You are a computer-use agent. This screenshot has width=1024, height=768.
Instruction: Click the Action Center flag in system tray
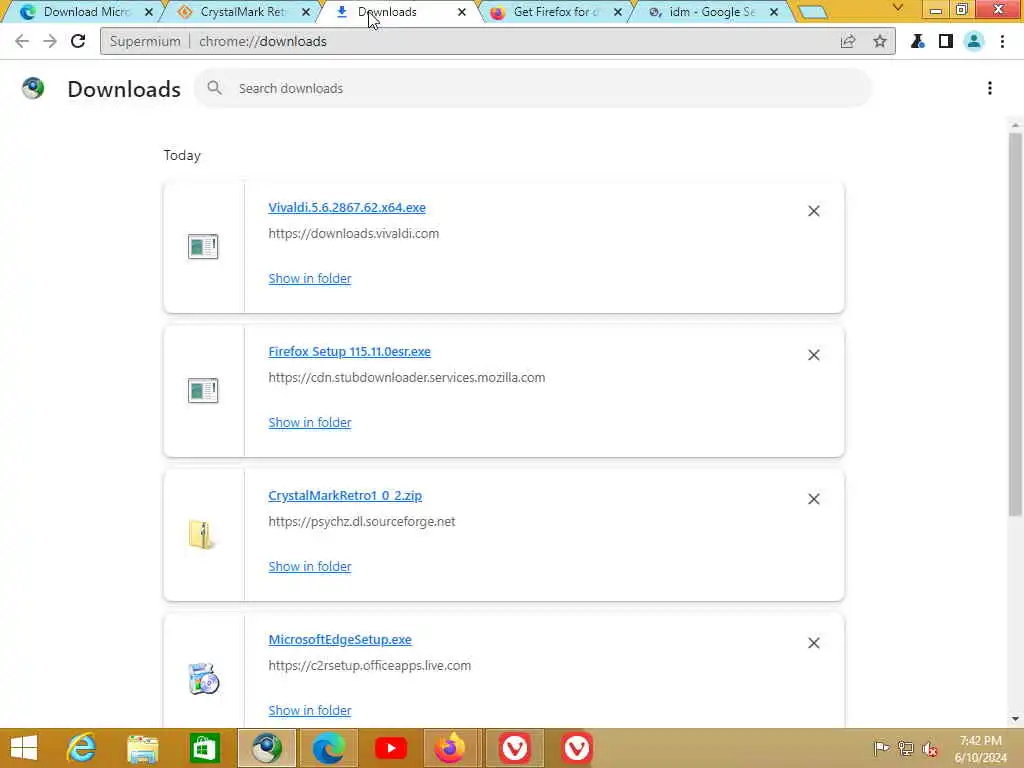tap(881, 748)
